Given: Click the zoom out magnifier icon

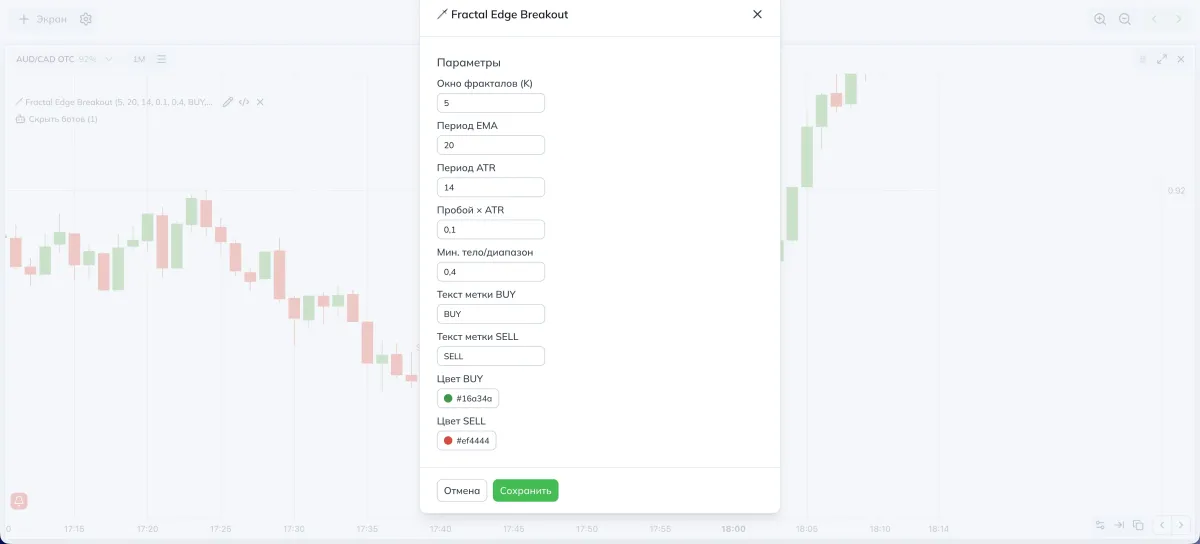Looking at the screenshot, I should point(1125,19).
